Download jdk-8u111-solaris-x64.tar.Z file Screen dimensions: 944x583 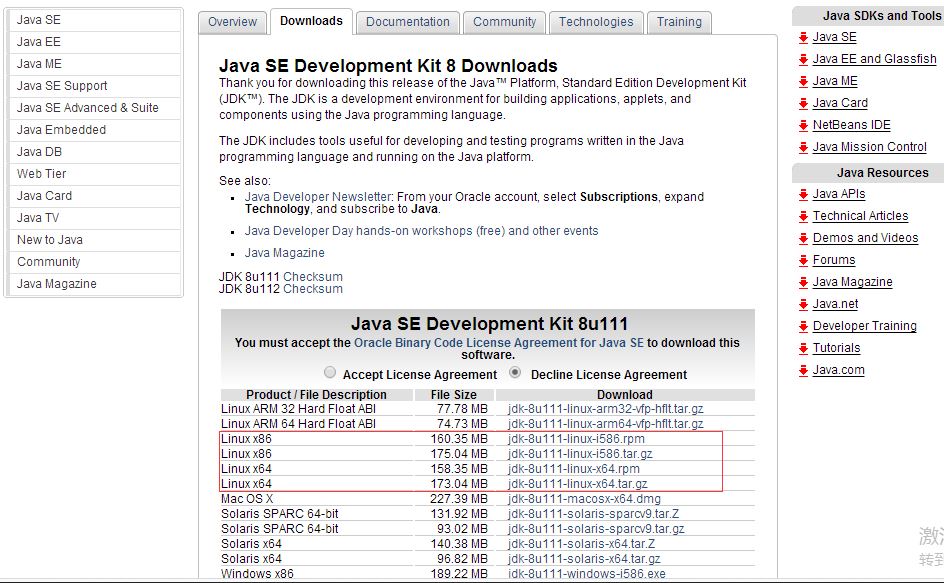[x=581, y=544]
